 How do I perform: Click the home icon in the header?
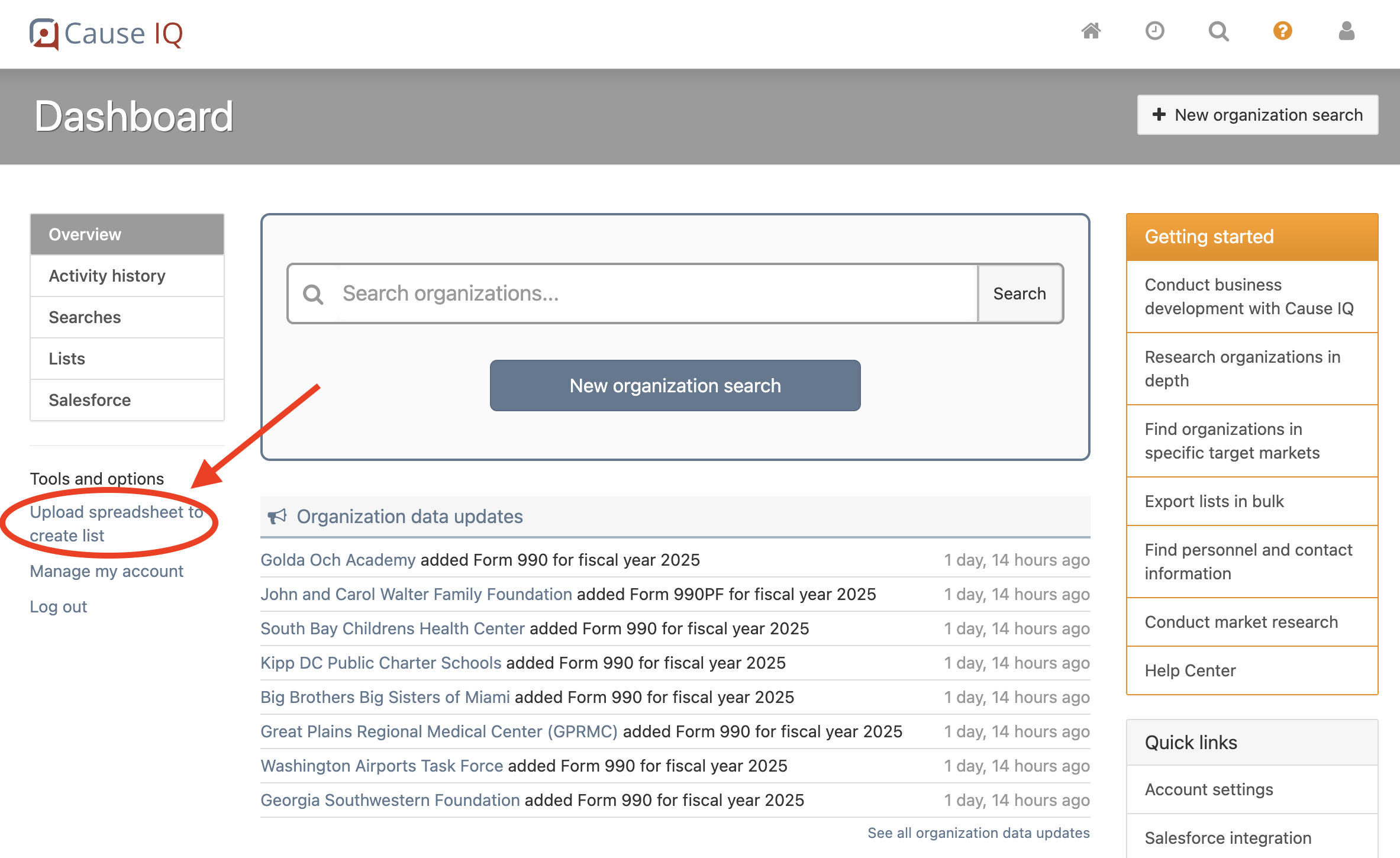1091,31
